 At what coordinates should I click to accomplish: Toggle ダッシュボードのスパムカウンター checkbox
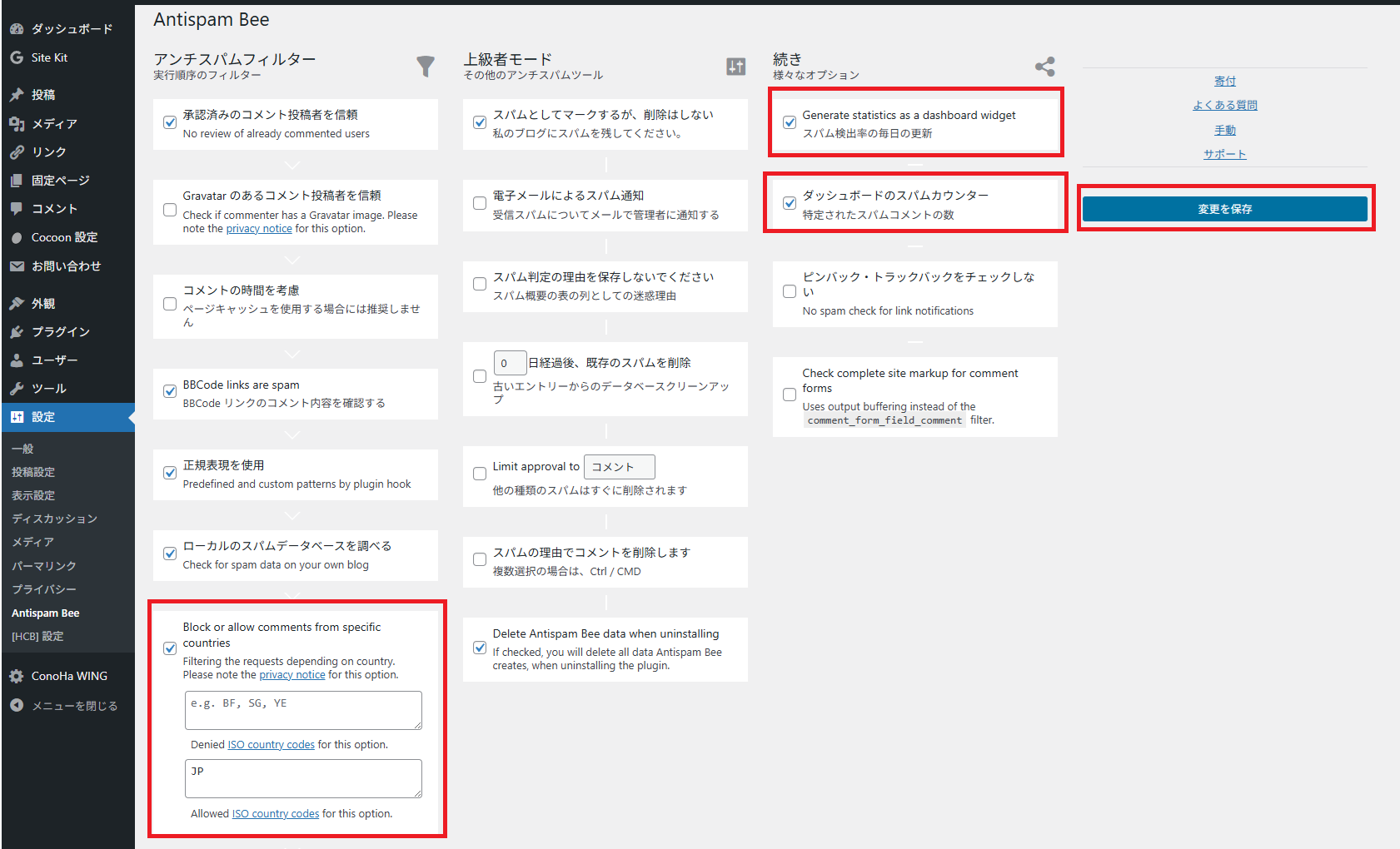click(790, 203)
